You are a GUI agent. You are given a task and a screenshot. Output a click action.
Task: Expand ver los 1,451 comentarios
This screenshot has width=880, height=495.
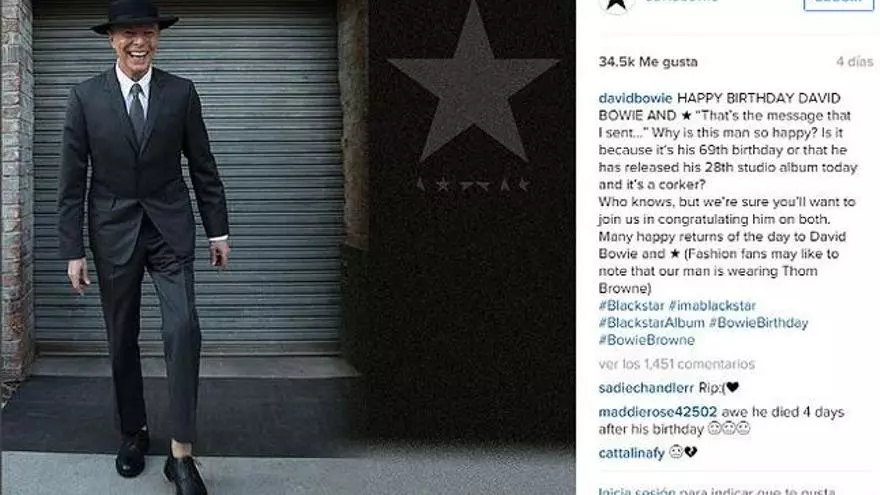(676, 364)
